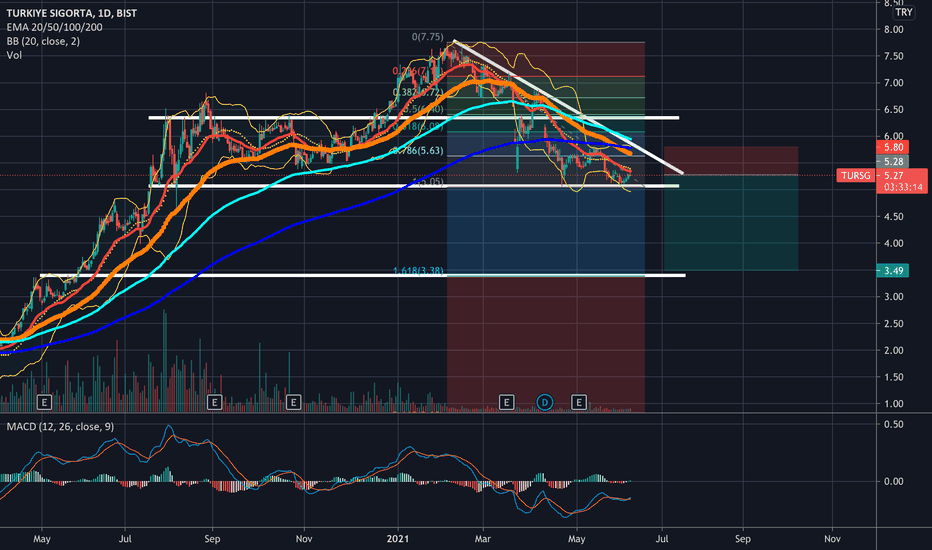Select the 1.618(3.38) Fibonacci level label
The image size is (932, 550).
click(x=418, y=271)
